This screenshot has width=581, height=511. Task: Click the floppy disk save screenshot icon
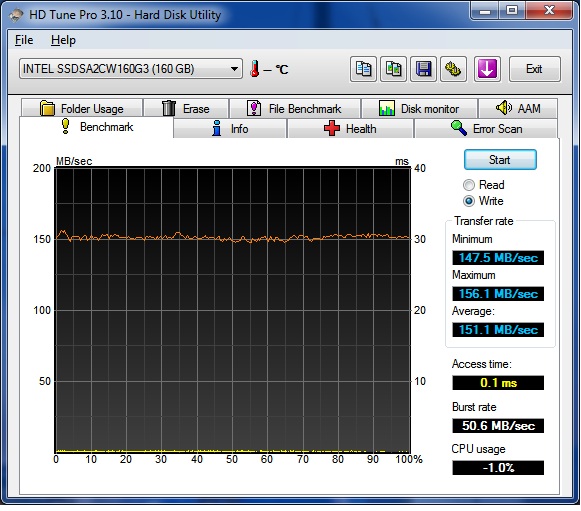(423, 69)
